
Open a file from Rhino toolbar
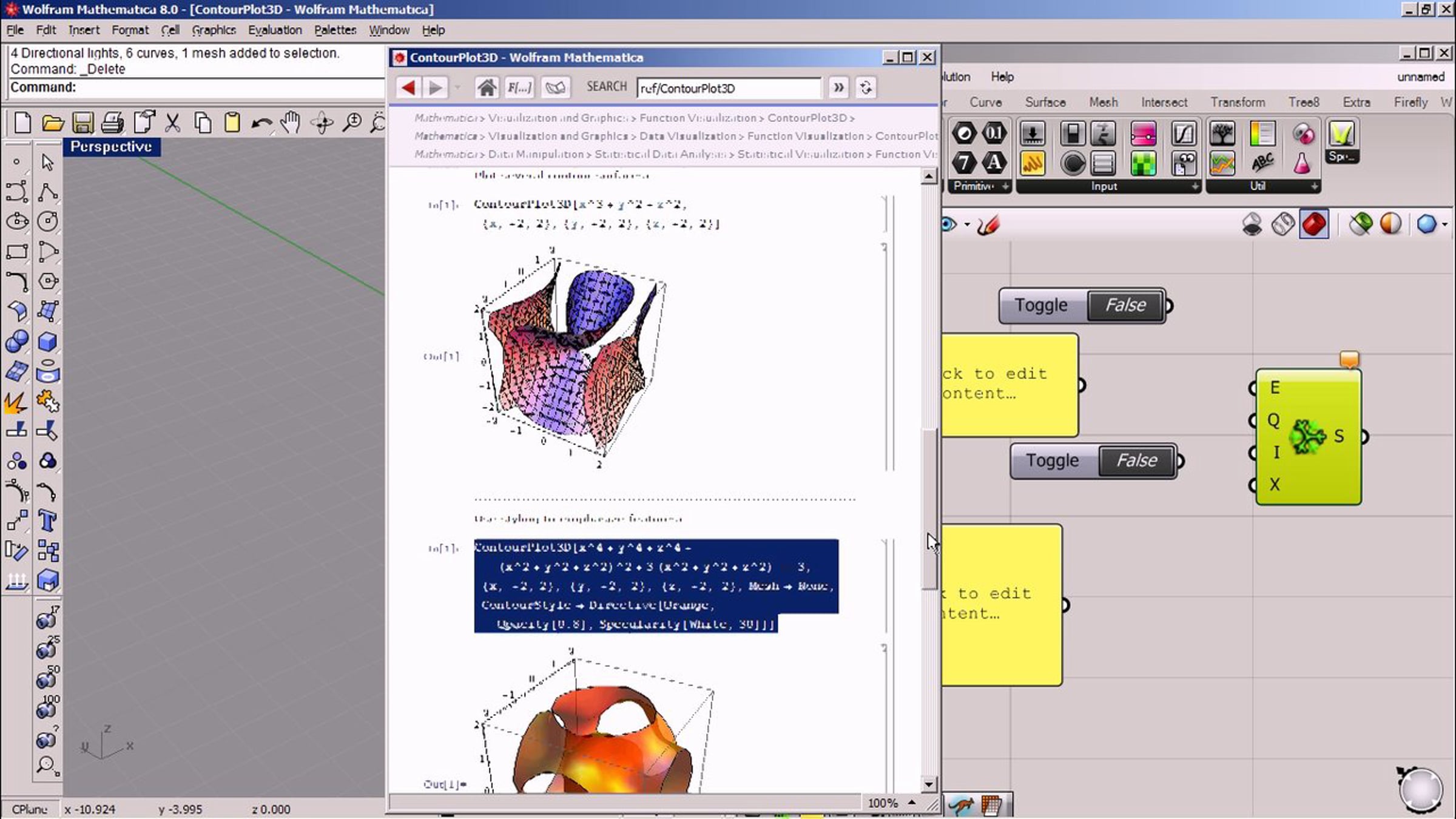pyautogui.click(x=53, y=123)
